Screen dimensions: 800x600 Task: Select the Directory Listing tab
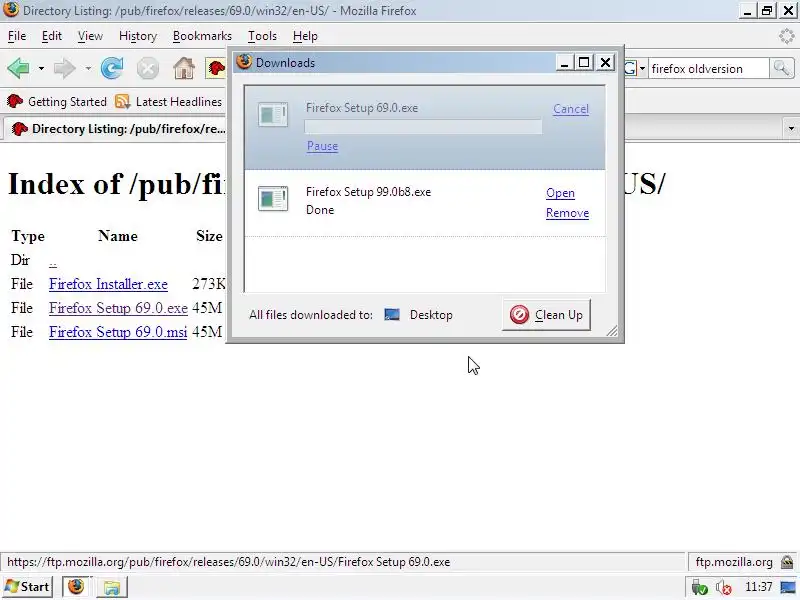click(116, 129)
